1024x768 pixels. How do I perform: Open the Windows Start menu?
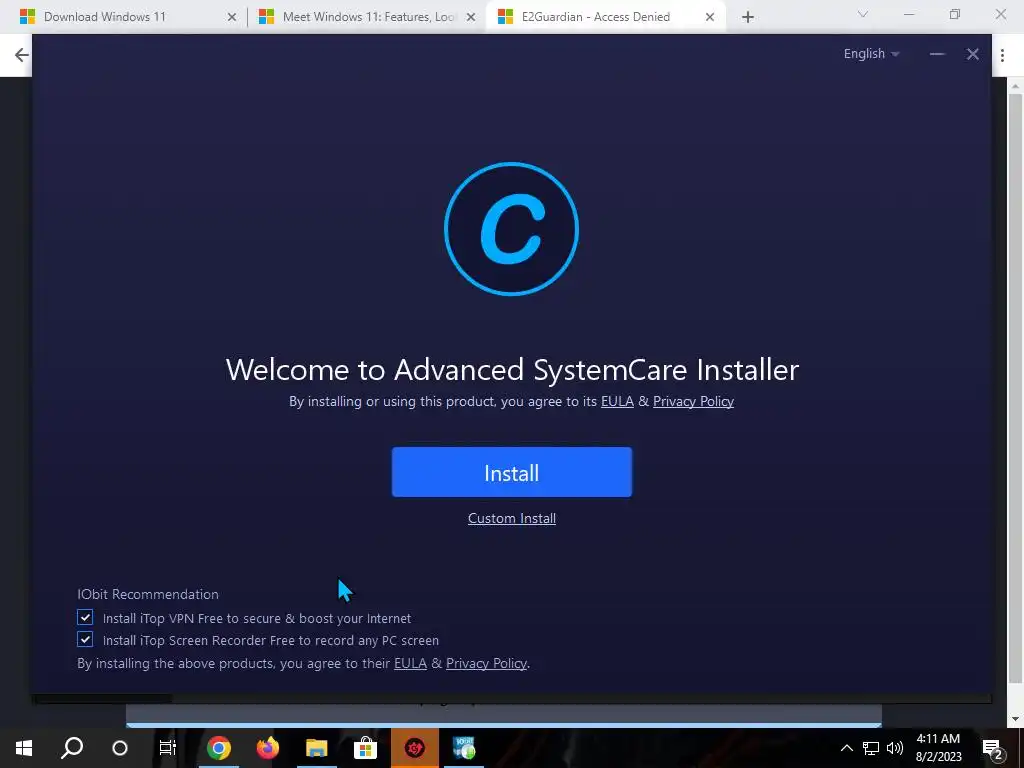click(x=24, y=748)
